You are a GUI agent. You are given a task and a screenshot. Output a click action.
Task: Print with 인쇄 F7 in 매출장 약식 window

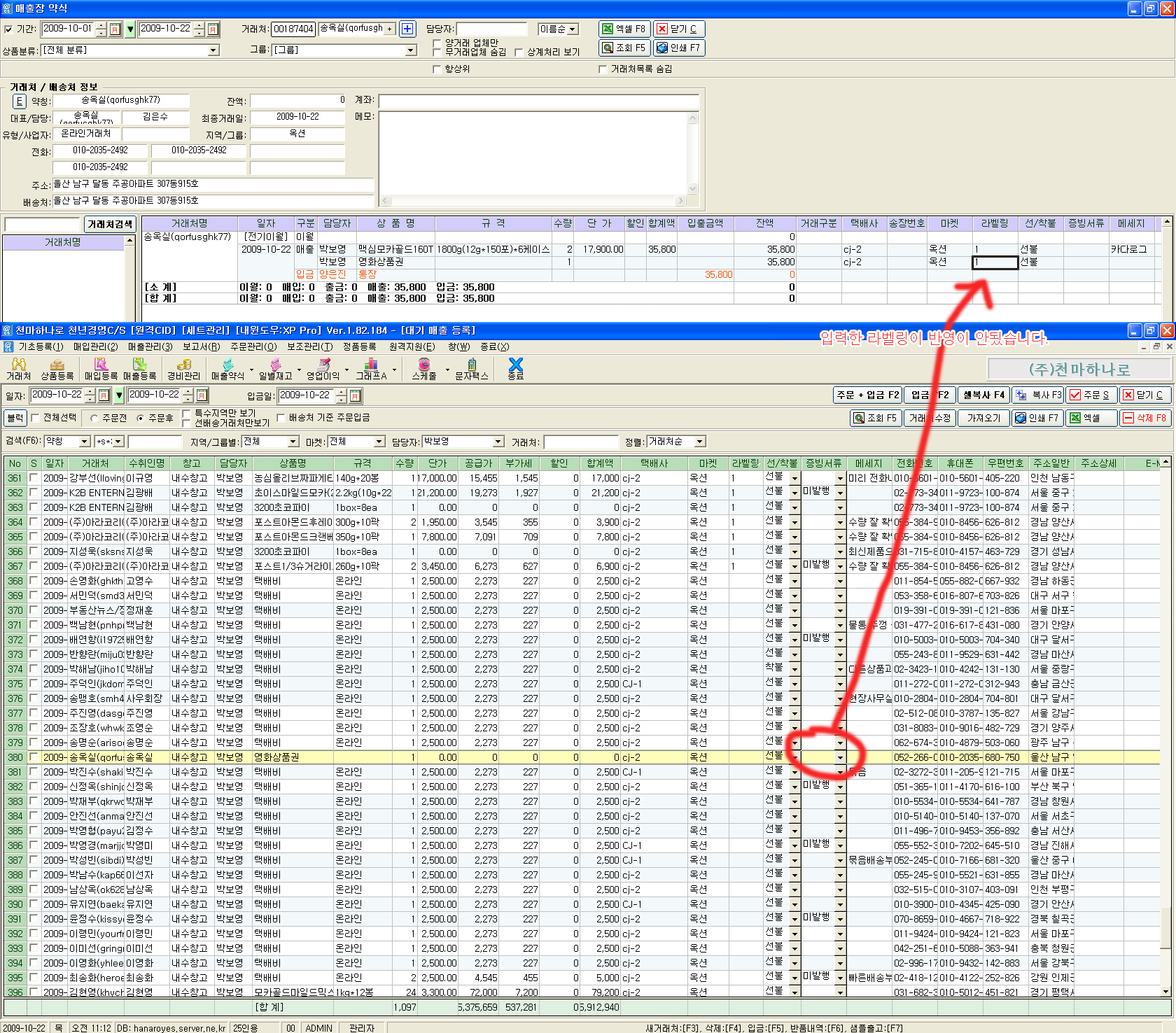[x=678, y=48]
